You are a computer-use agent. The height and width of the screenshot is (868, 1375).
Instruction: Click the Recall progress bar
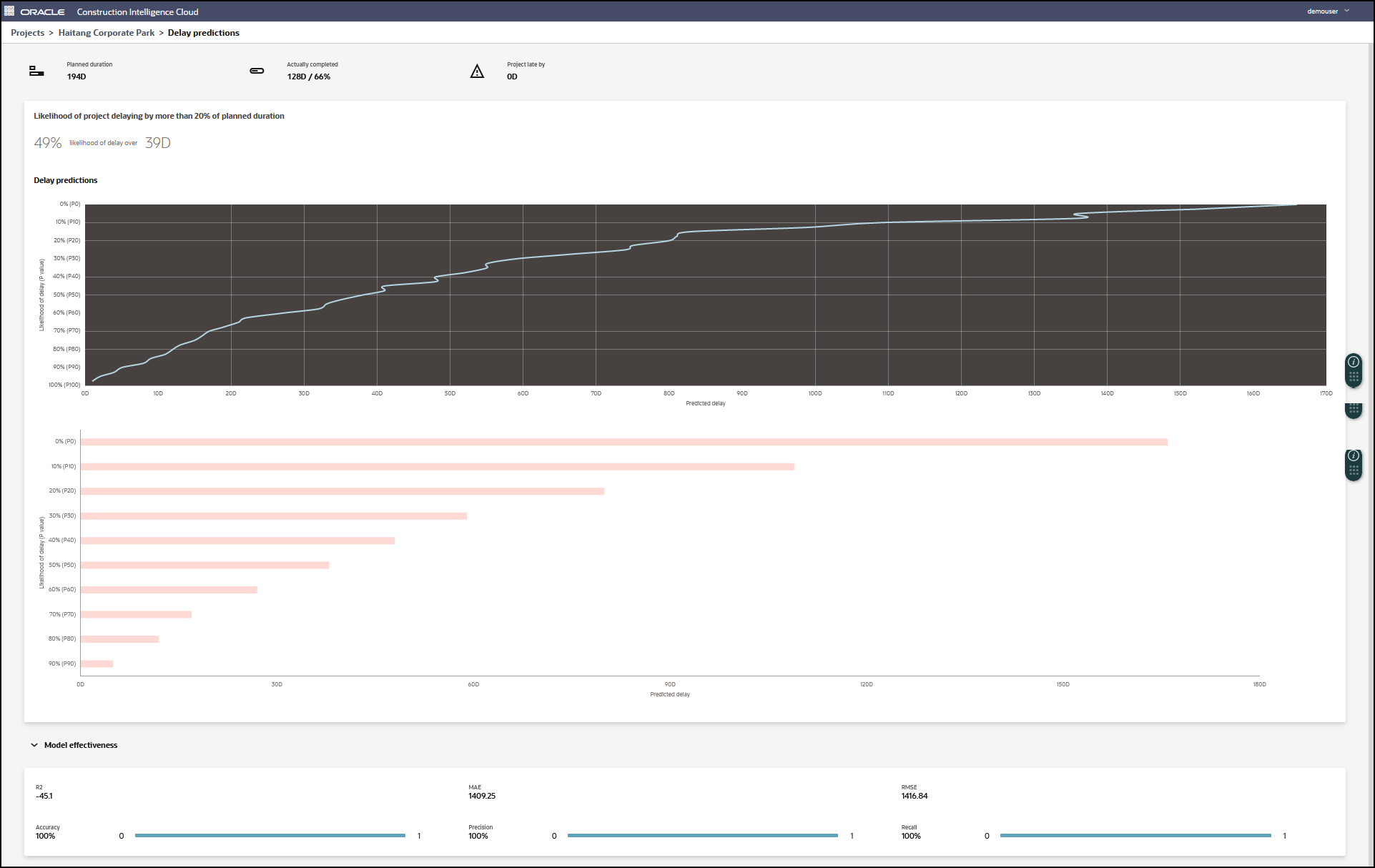coord(1135,835)
